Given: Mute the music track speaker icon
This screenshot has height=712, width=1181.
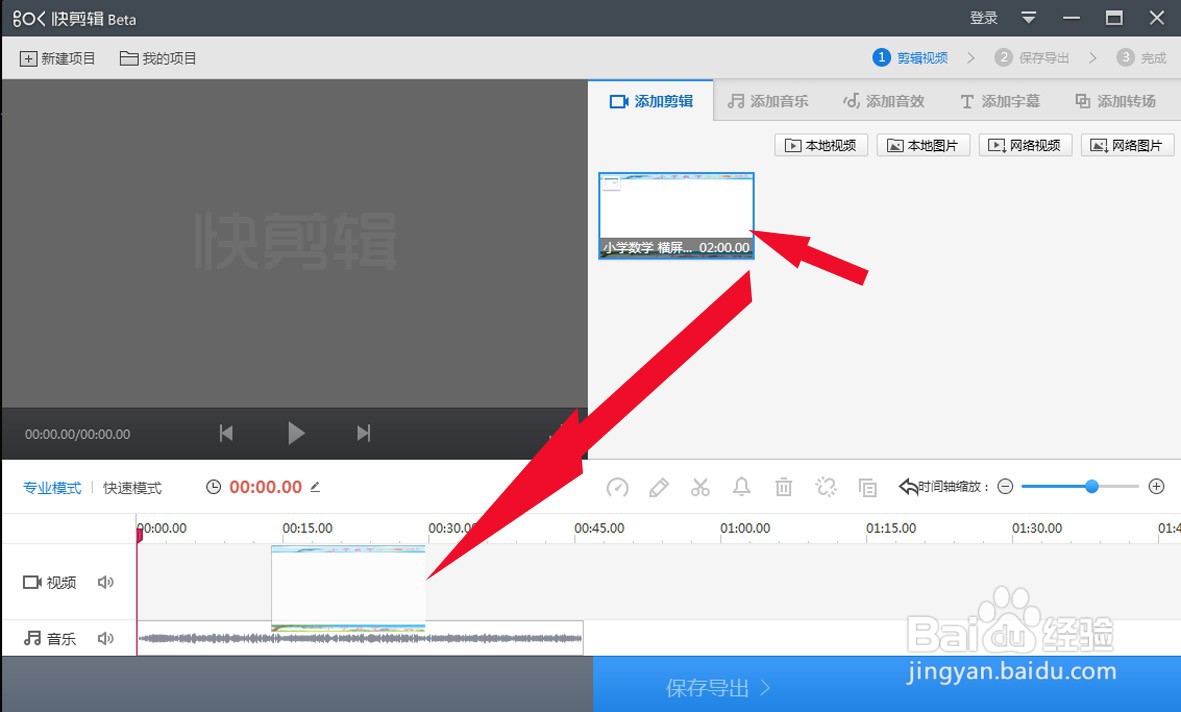Looking at the screenshot, I should [x=105, y=639].
